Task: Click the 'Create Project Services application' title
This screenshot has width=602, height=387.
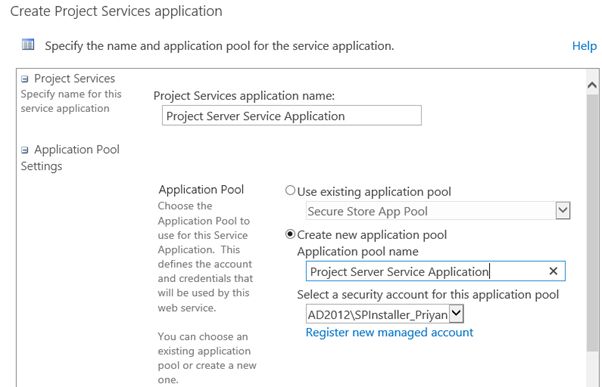Action: (116, 12)
